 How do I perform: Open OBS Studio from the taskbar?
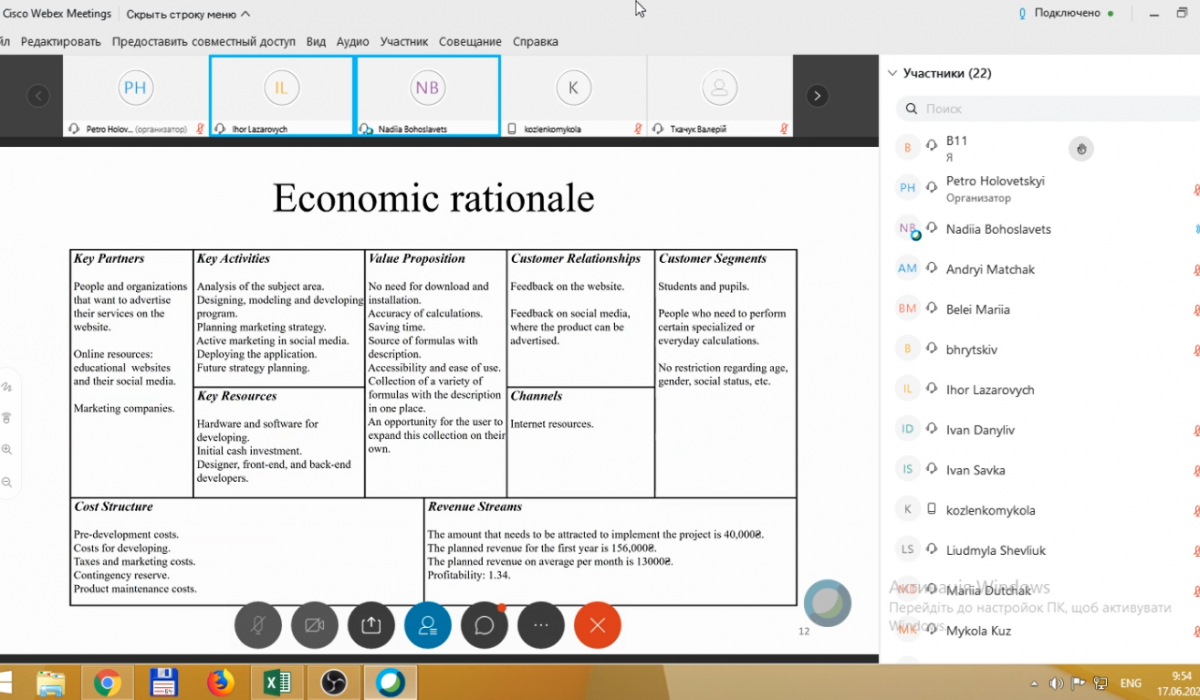[x=333, y=682]
